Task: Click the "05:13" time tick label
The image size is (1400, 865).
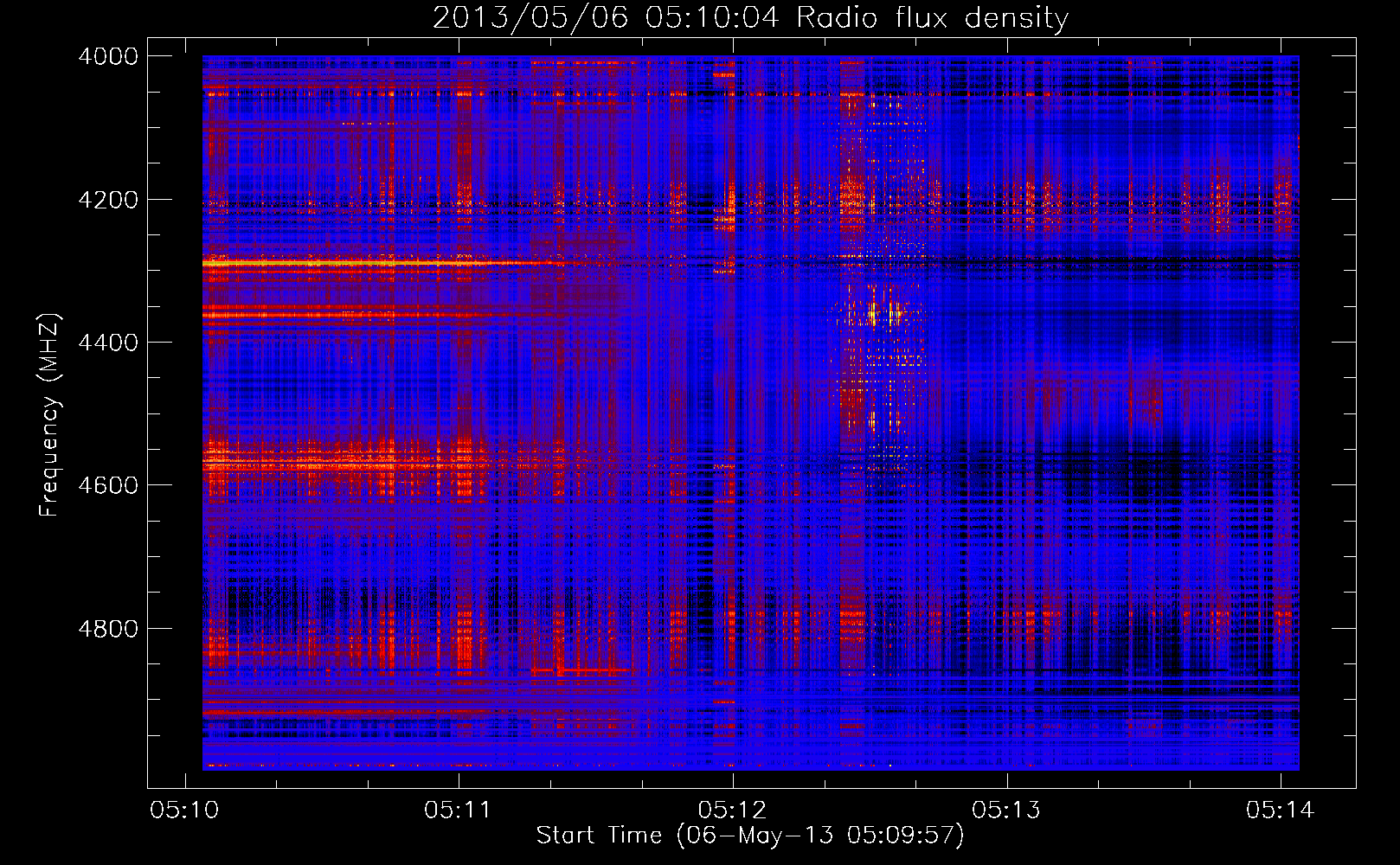Action: tap(1005, 811)
